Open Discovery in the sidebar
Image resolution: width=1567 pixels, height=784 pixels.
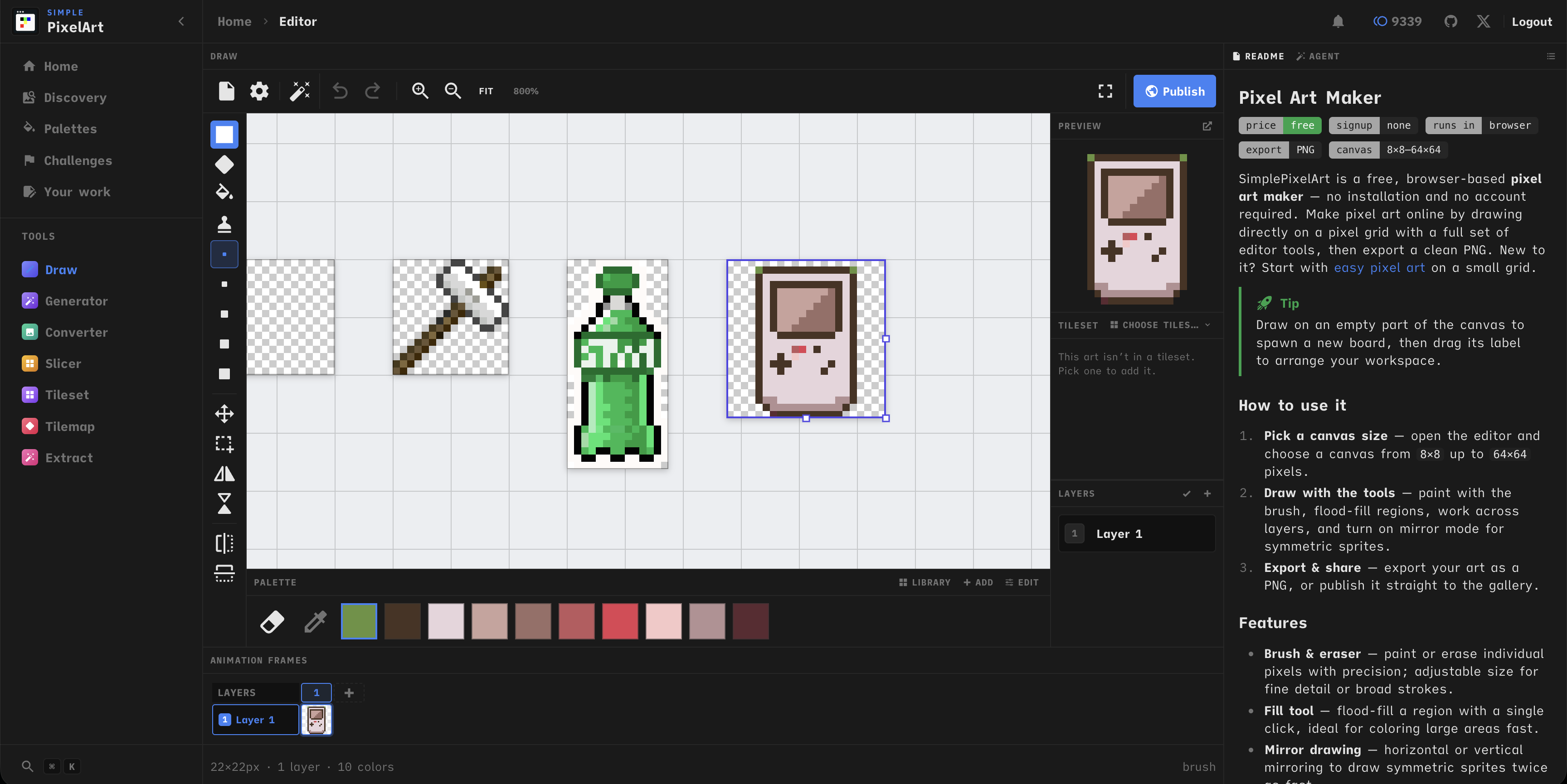coord(75,97)
